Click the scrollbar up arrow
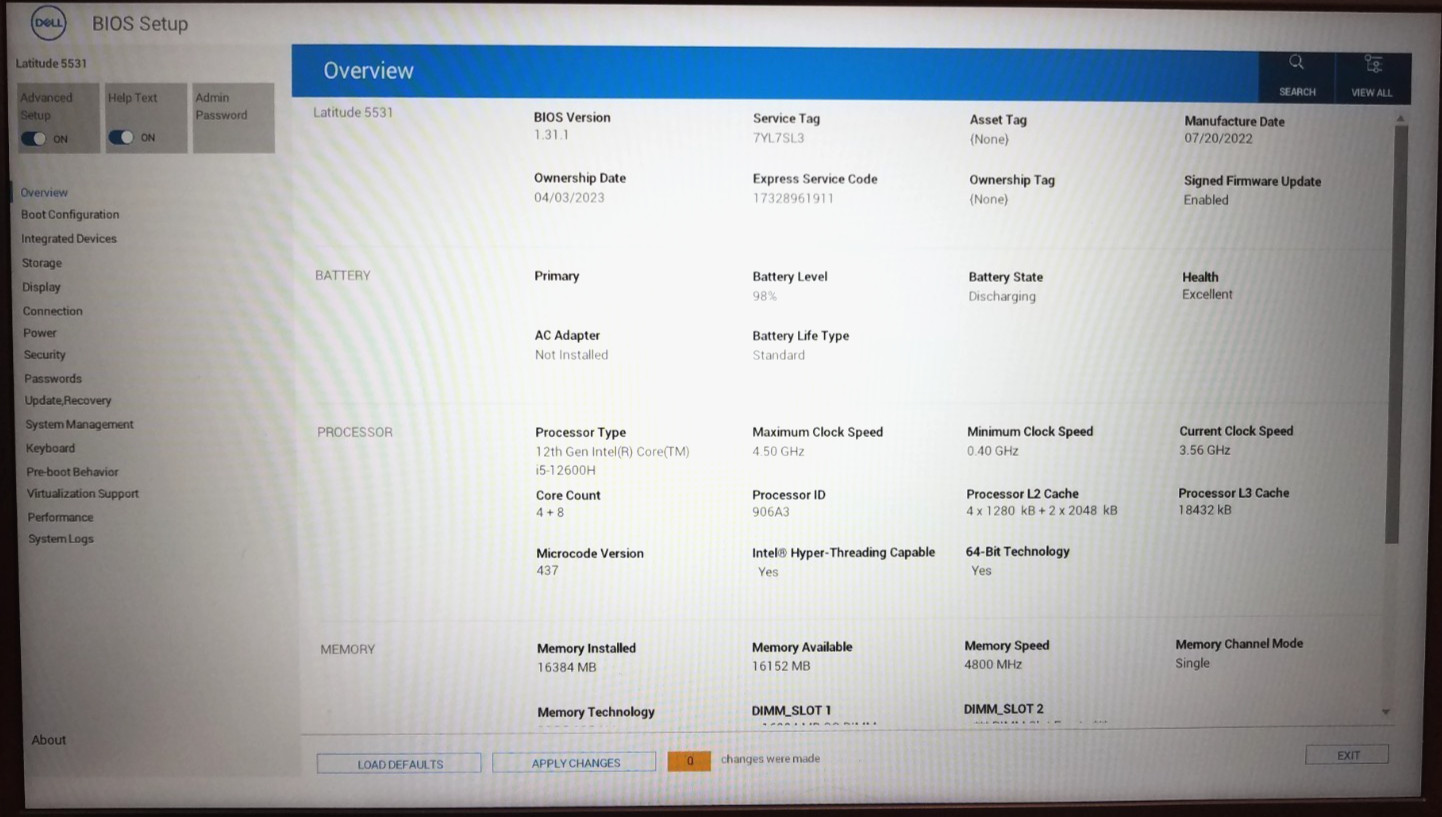Screen dimensions: 1442x817 tap(1400, 118)
